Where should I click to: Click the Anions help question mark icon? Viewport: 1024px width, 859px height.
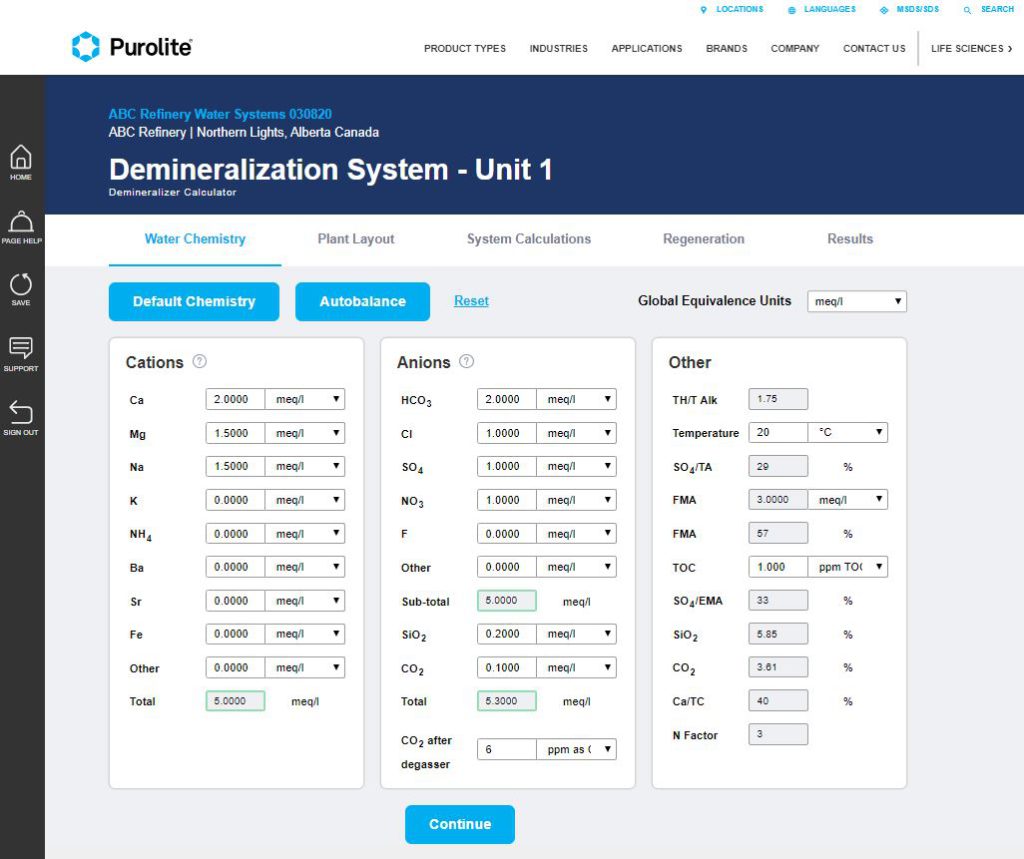[466, 362]
